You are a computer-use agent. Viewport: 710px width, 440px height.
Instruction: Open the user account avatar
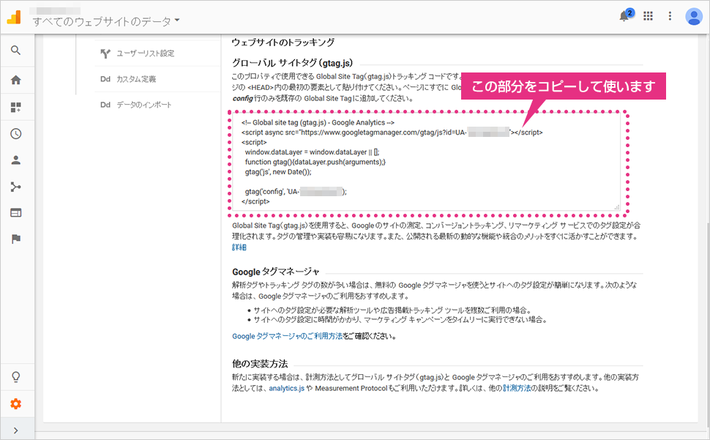click(x=693, y=16)
